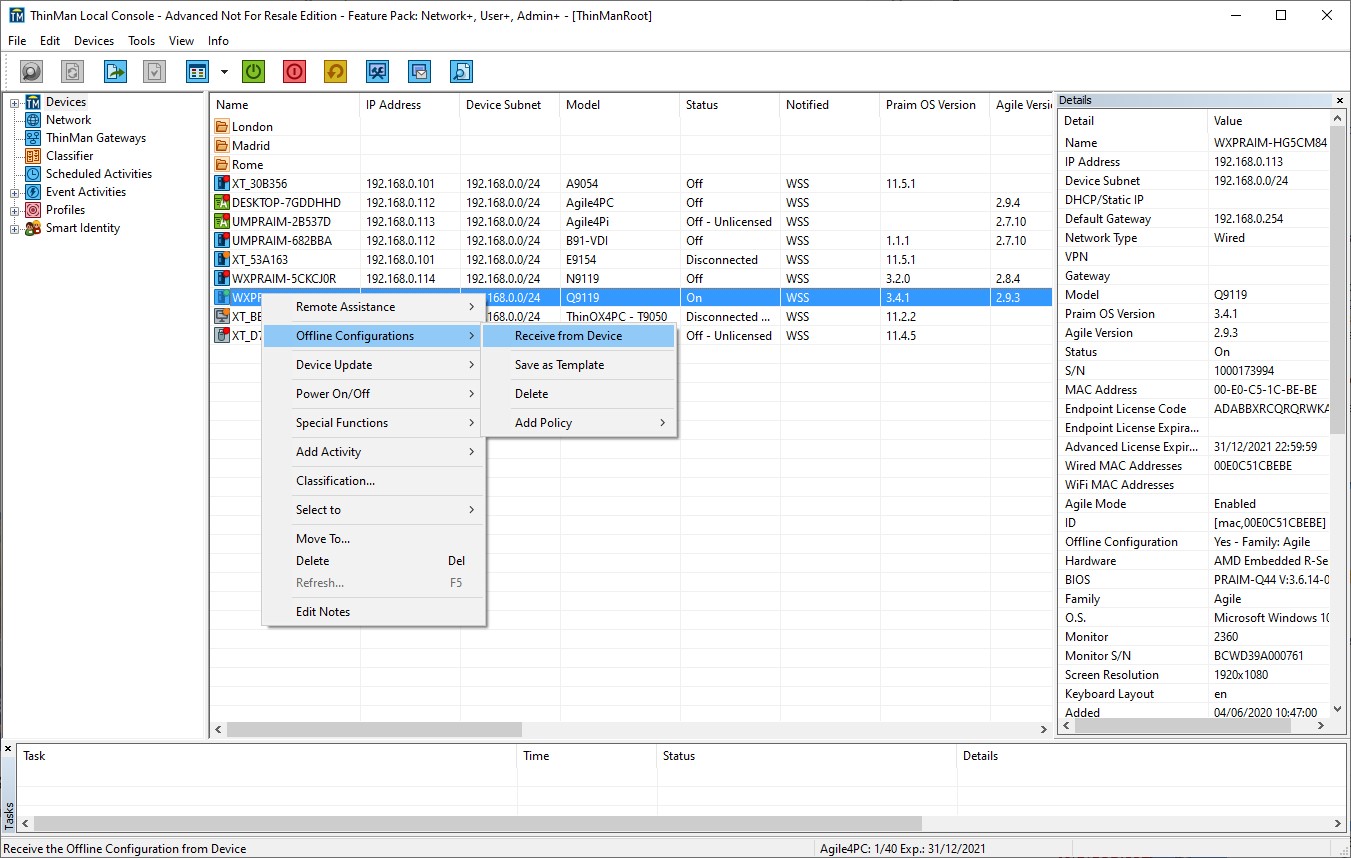
Task: Select the Scheduled Activities clock icon
Action: 33,174
